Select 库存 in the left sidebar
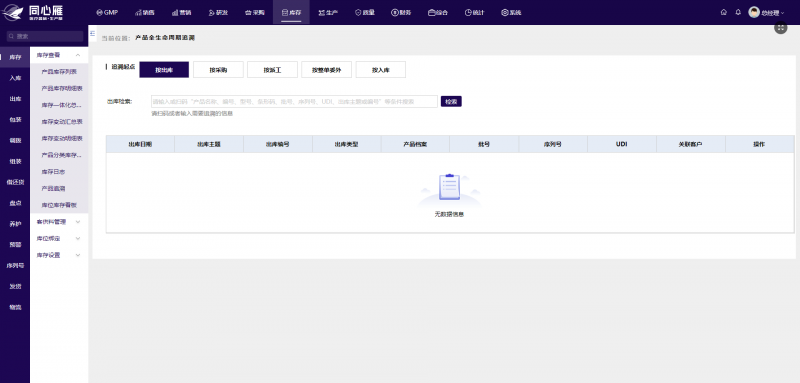800x383 pixels. coord(15,57)
